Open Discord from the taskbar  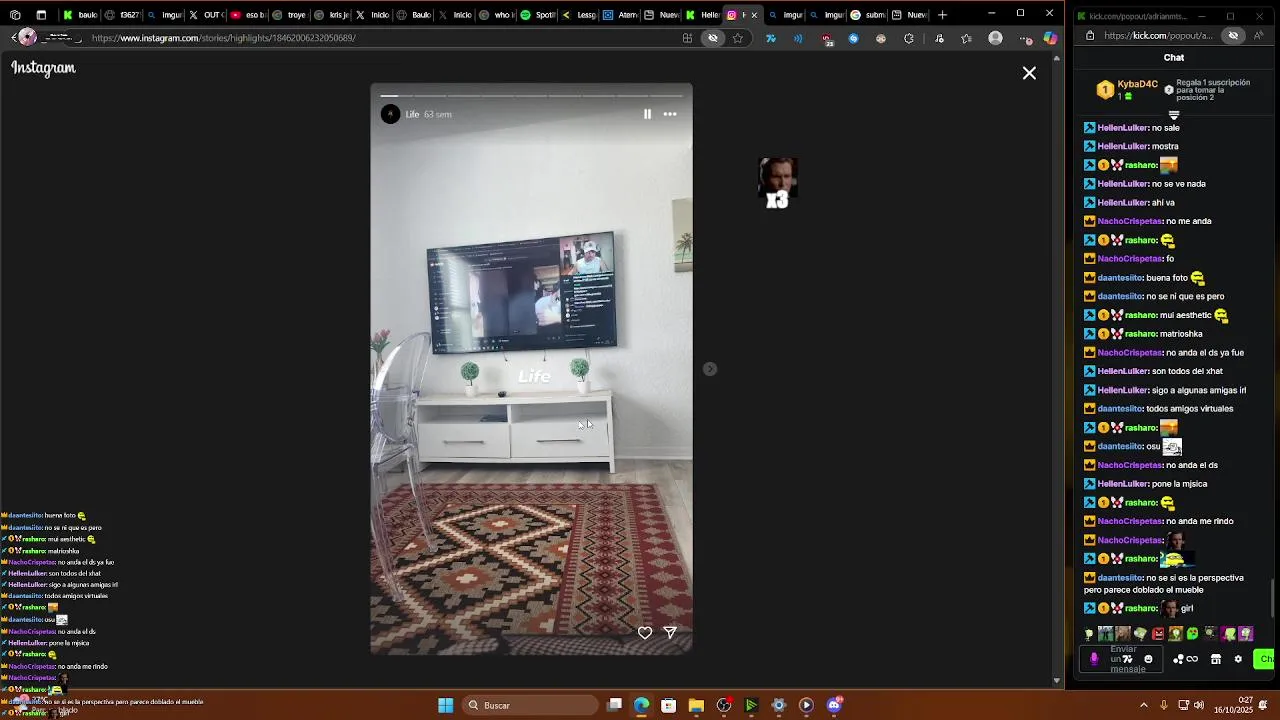(834, 705)
